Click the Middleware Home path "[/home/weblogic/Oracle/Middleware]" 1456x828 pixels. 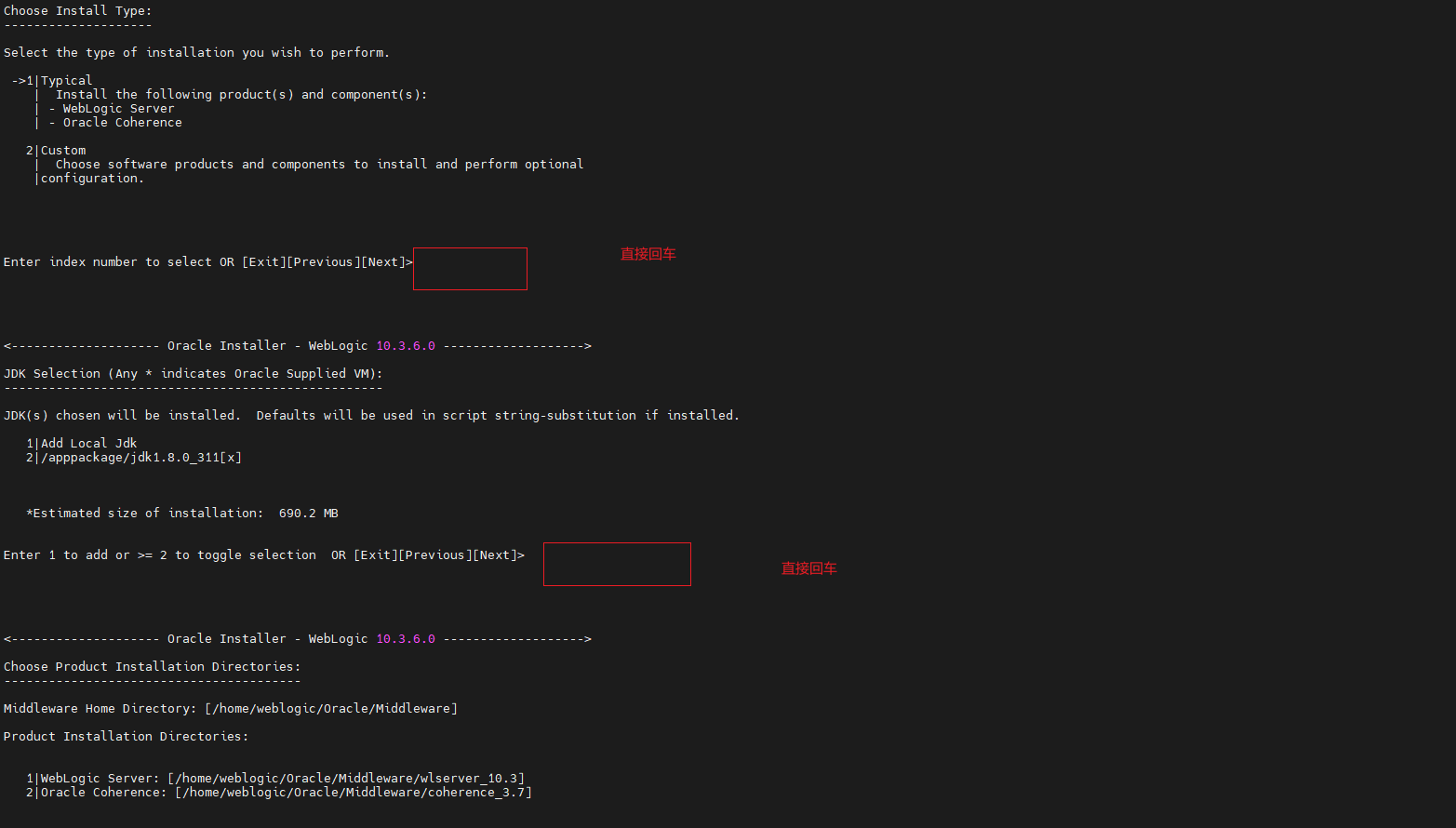[x=331, y=709]
